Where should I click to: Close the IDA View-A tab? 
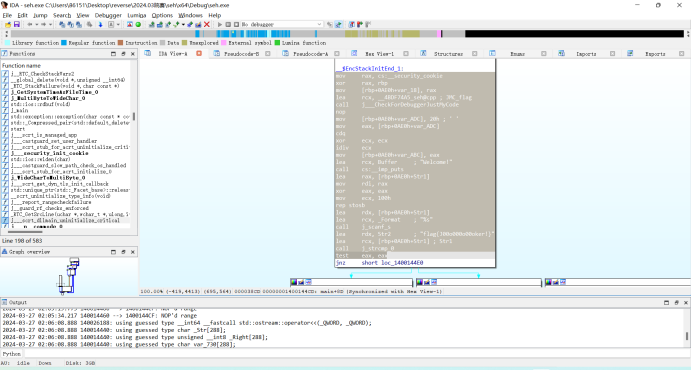coord(199,54)
